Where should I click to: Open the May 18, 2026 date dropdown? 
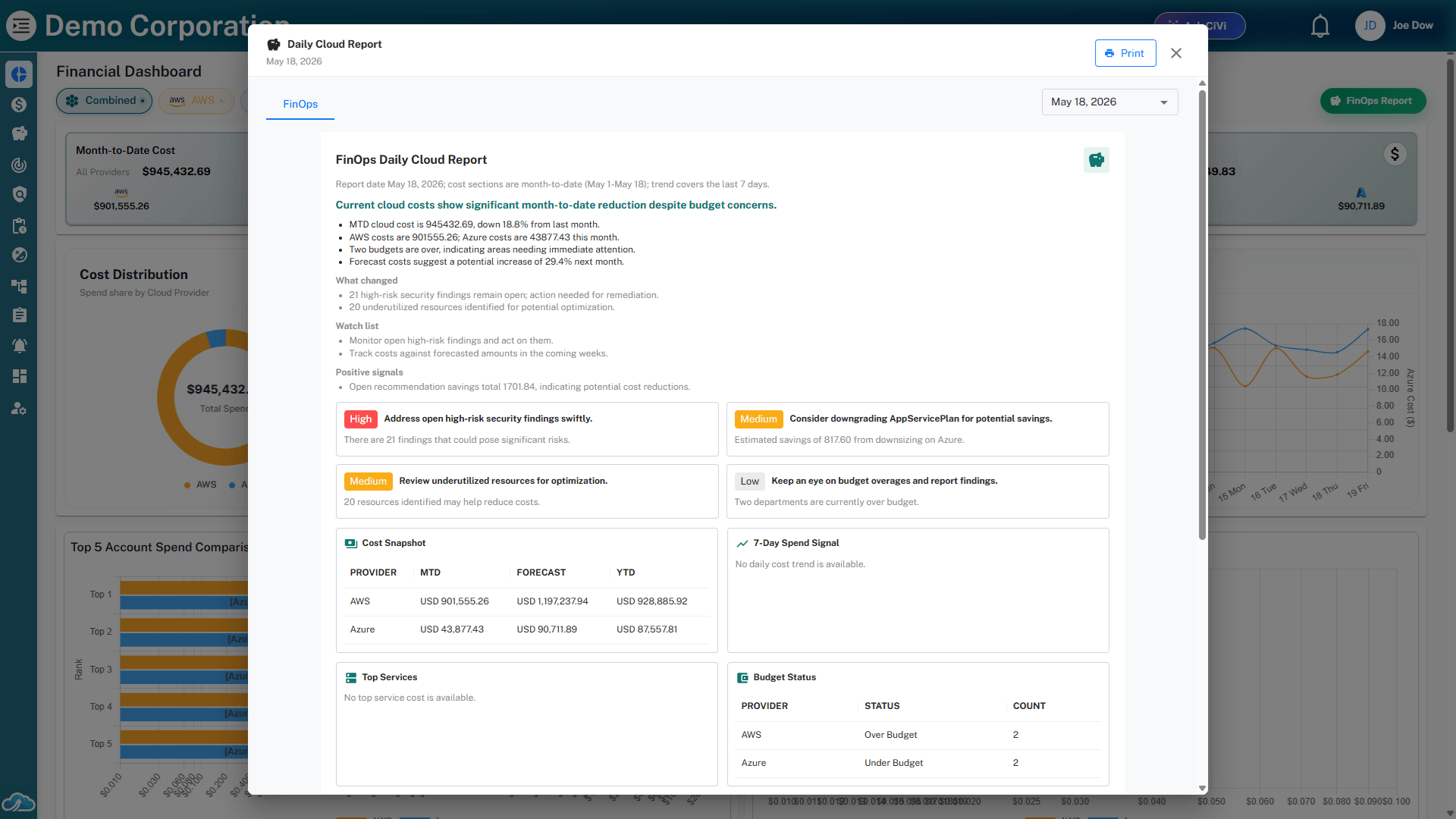(1109, 102)
